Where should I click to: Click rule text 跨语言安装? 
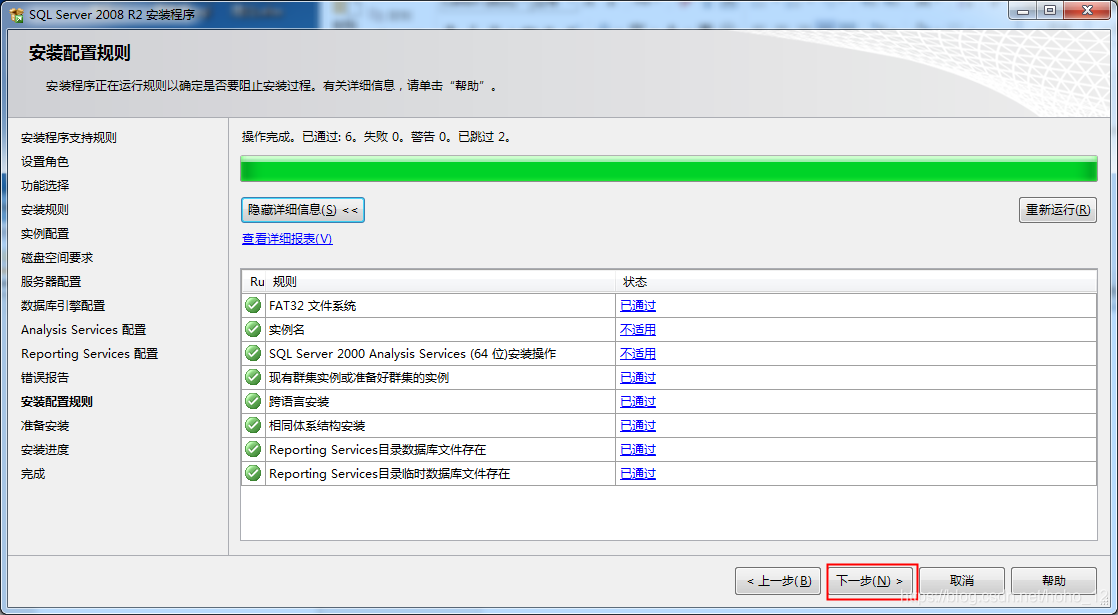[299, 401]
